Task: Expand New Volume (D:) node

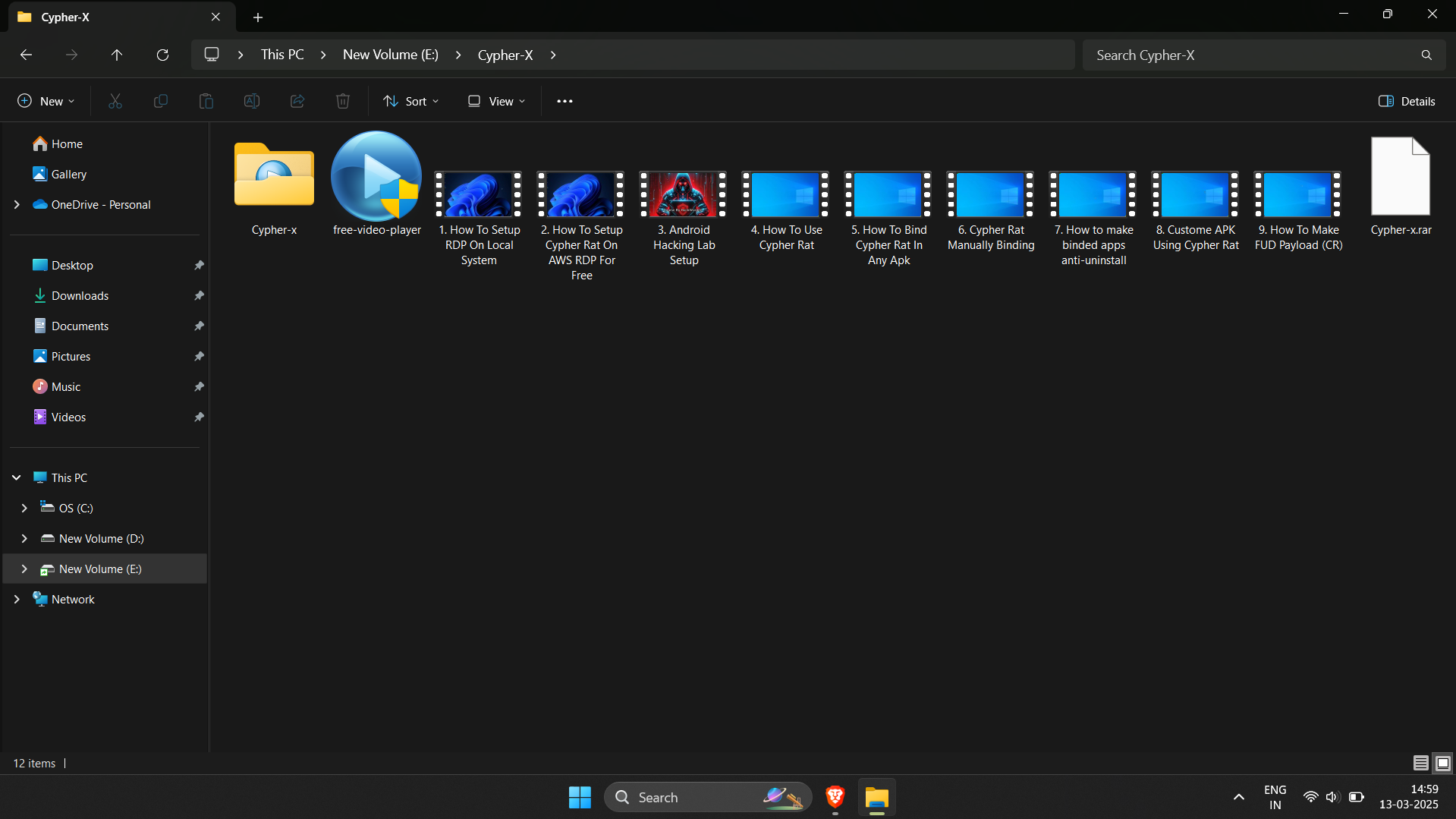Action: click(x=24, y=538)
